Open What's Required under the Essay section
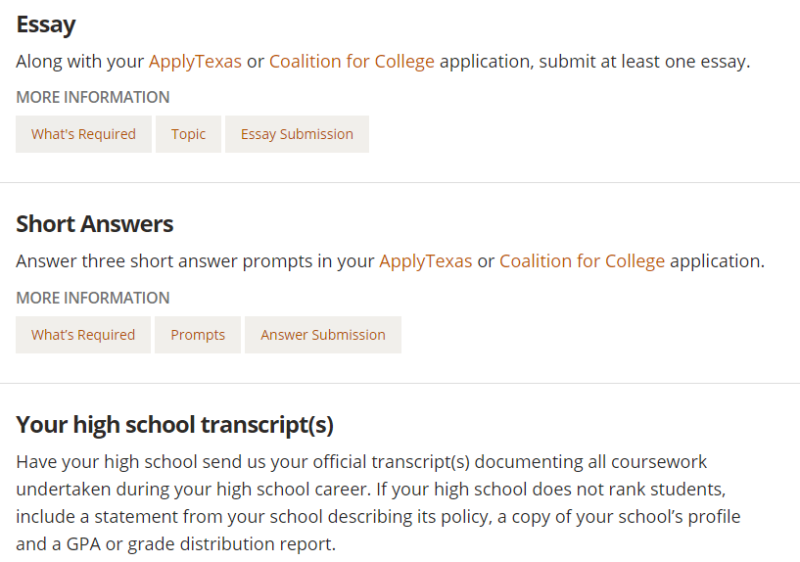The height and width of the screenshot is (562, 800). pyautogui.click(x=83, y=134)
